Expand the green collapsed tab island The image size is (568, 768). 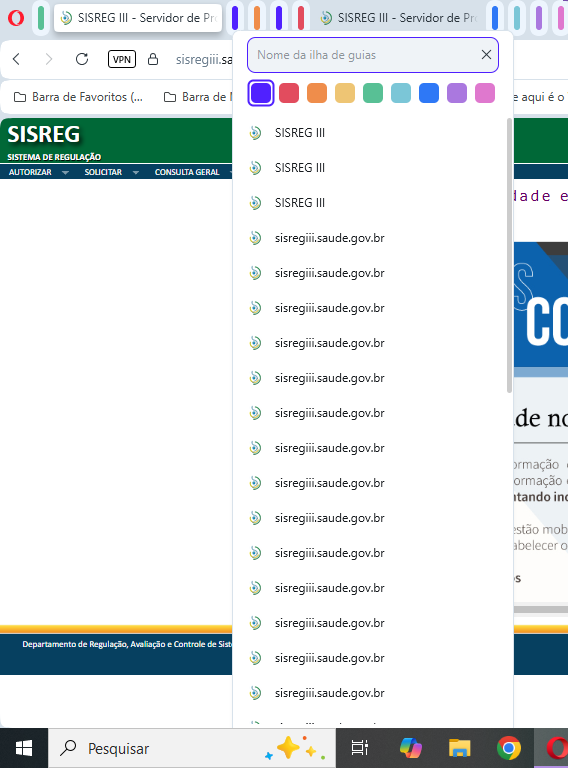41,18
